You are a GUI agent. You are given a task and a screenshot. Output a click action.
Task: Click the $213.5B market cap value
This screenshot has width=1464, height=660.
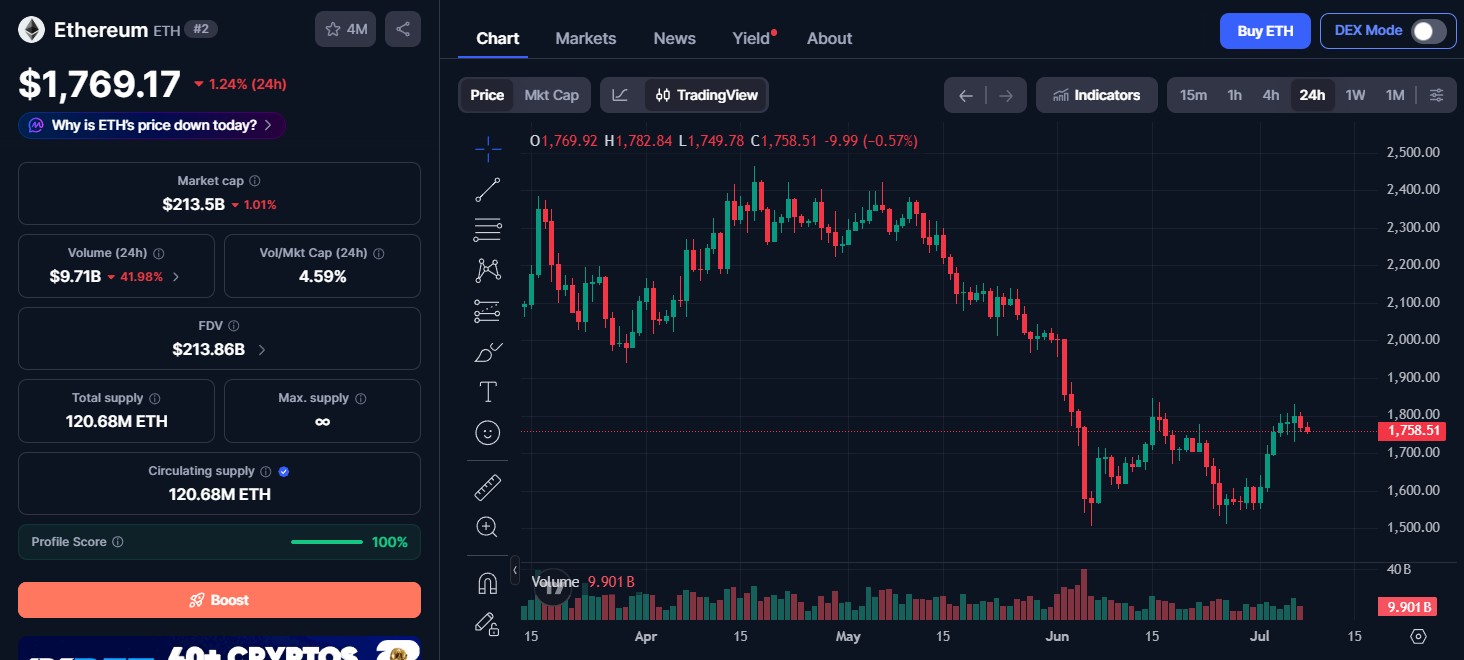(193, 204)
